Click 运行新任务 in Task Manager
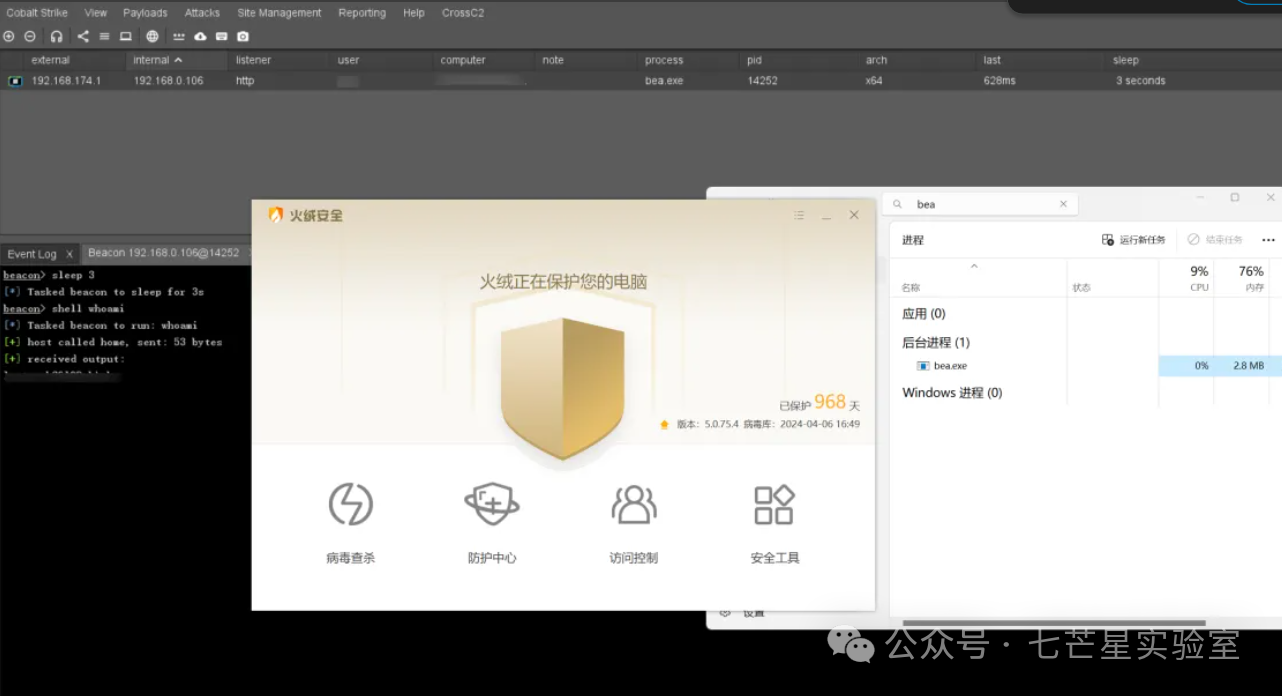The height and width of the screenshot is (696, 1282). click(1133, 240)
